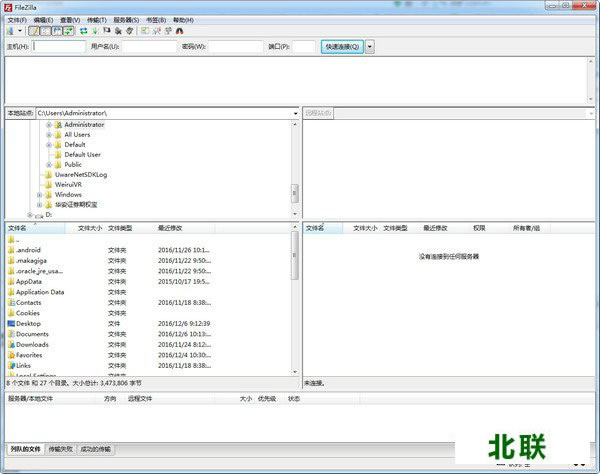Viewport: 600px width, 474px height.
Task: Select the Default User folder in tree
Action: pos(82,155)
